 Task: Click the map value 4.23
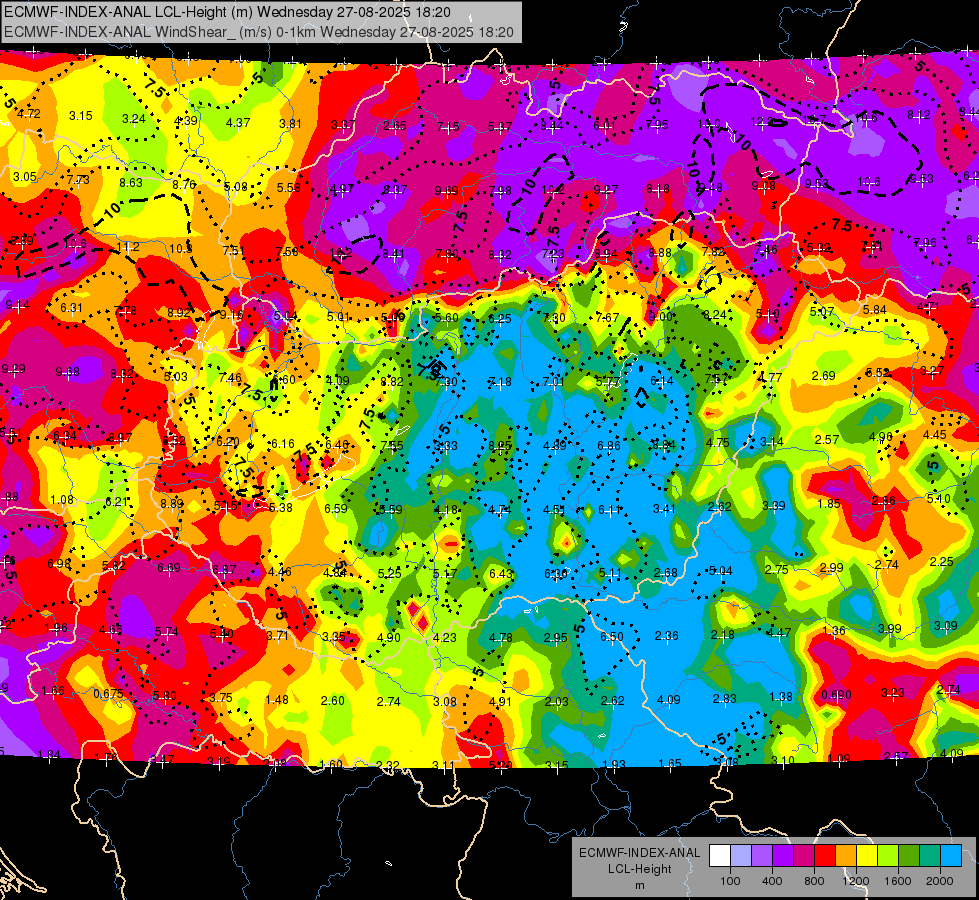[445, 638]
